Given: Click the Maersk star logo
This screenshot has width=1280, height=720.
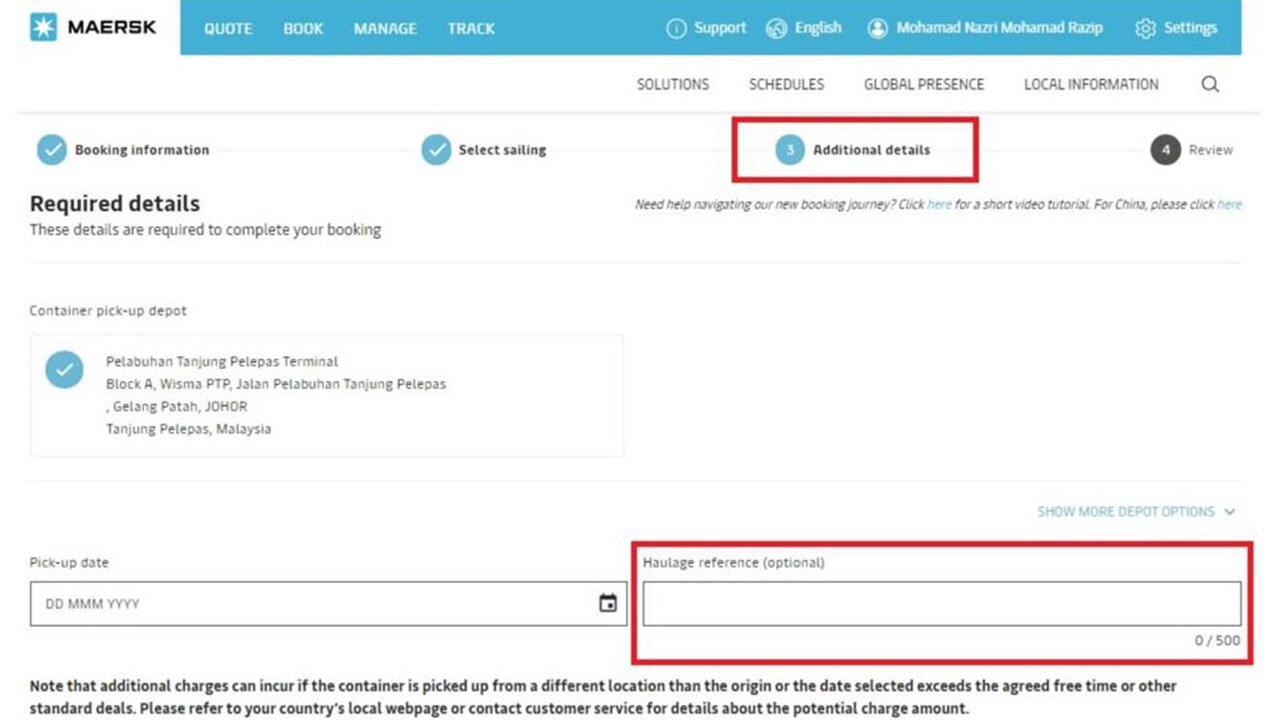Looking at the screenshot, I should click(x=43, y=27).
